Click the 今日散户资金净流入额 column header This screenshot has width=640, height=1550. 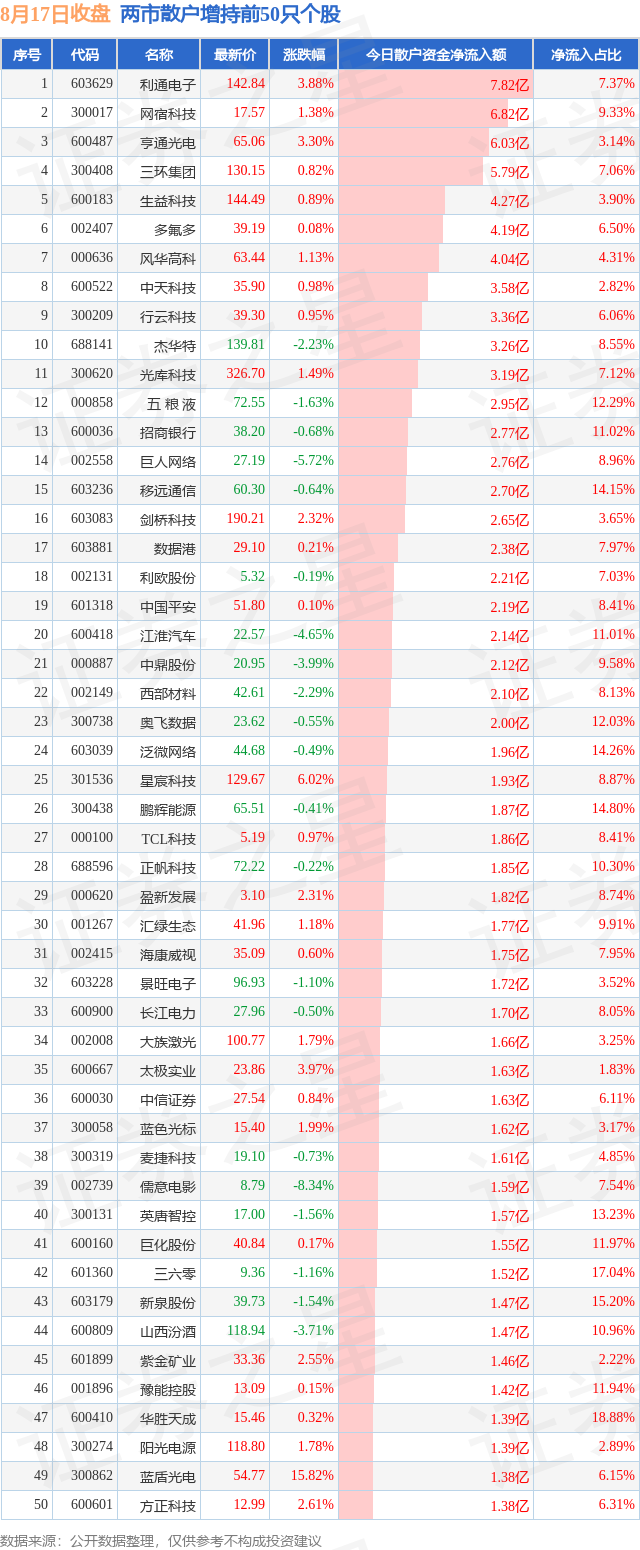tap(435, 55)
